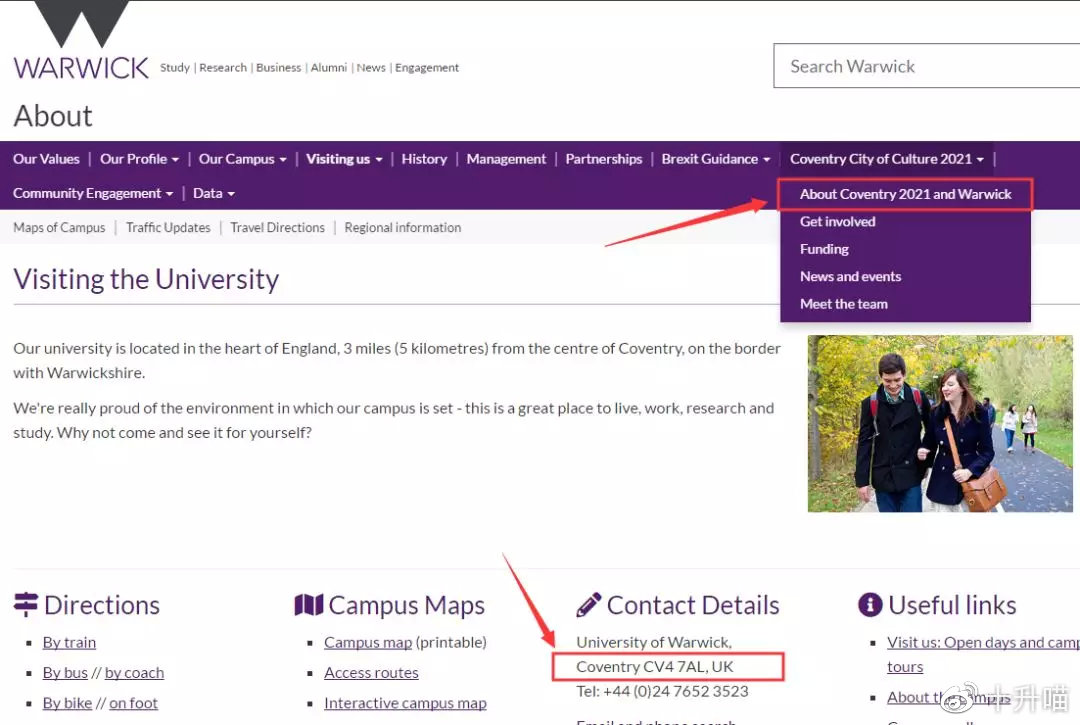This screenshot has height=725, width=1080.
Task: Open Our Values menu item
Action: click(46, 159)
